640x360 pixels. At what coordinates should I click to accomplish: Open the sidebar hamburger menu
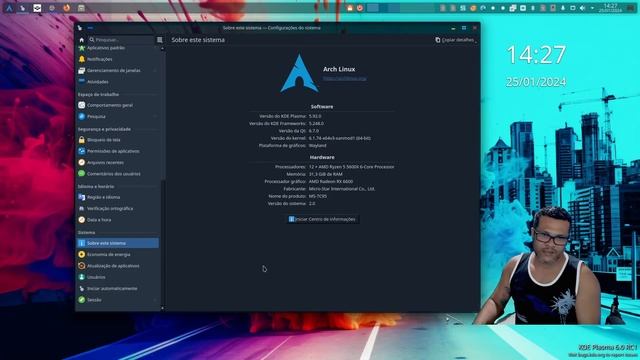[160, 40]
